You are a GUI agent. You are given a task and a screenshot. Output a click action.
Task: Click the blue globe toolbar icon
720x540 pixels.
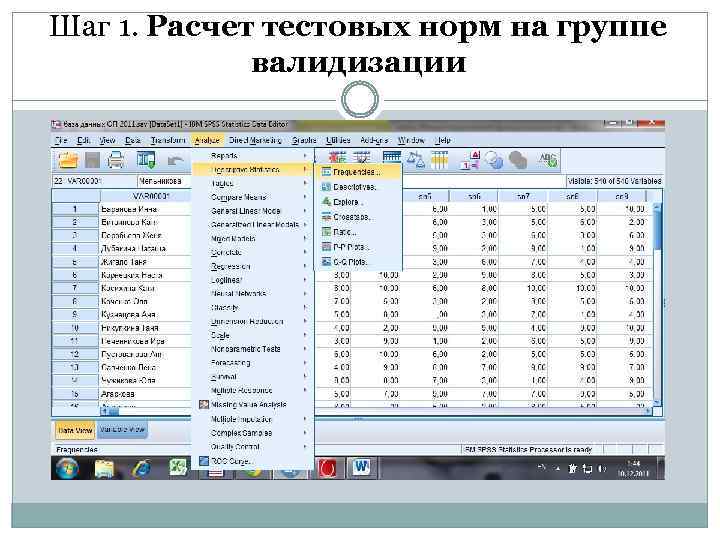point(494,160)
